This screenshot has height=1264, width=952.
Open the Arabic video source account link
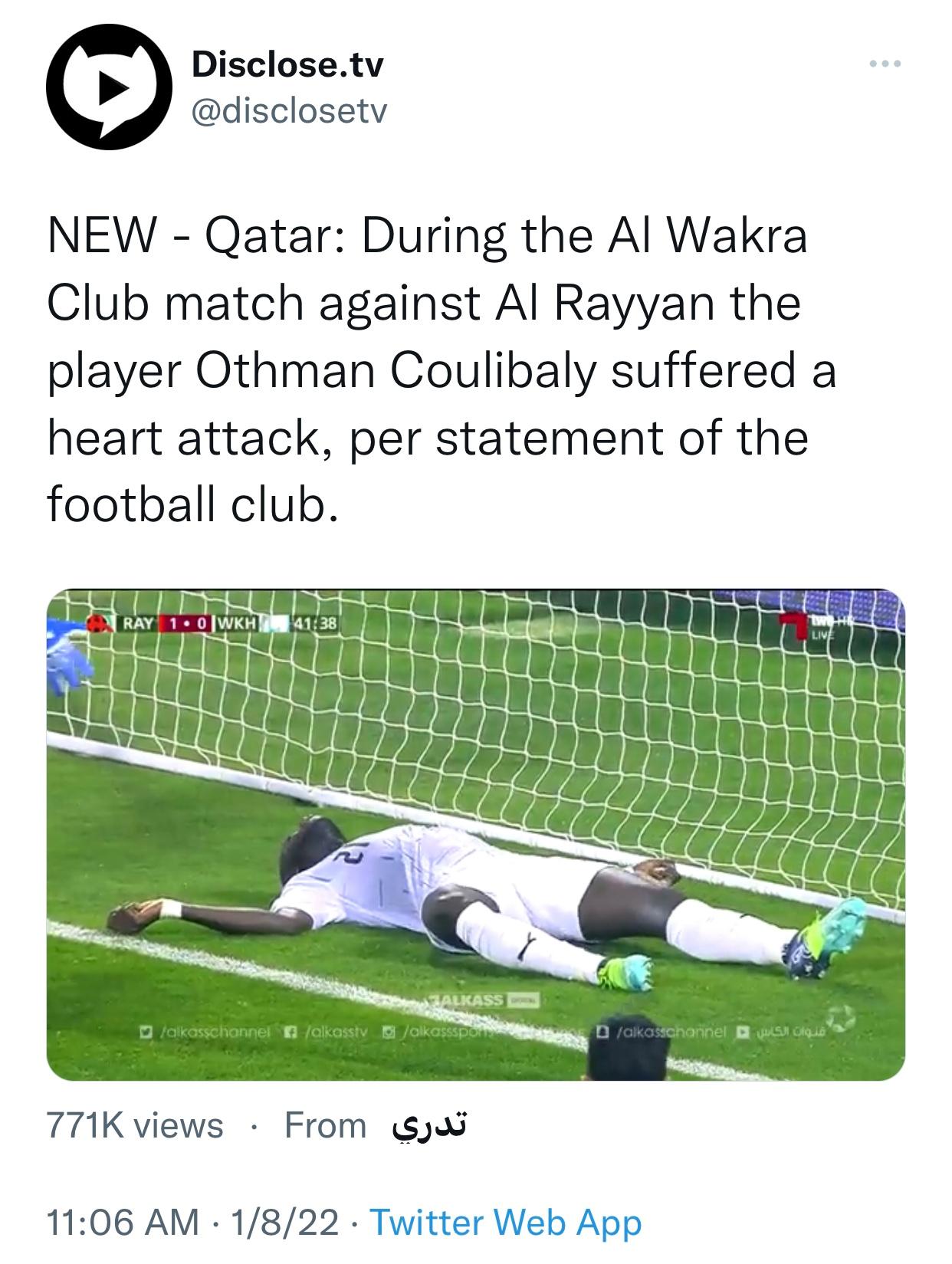429,1125
